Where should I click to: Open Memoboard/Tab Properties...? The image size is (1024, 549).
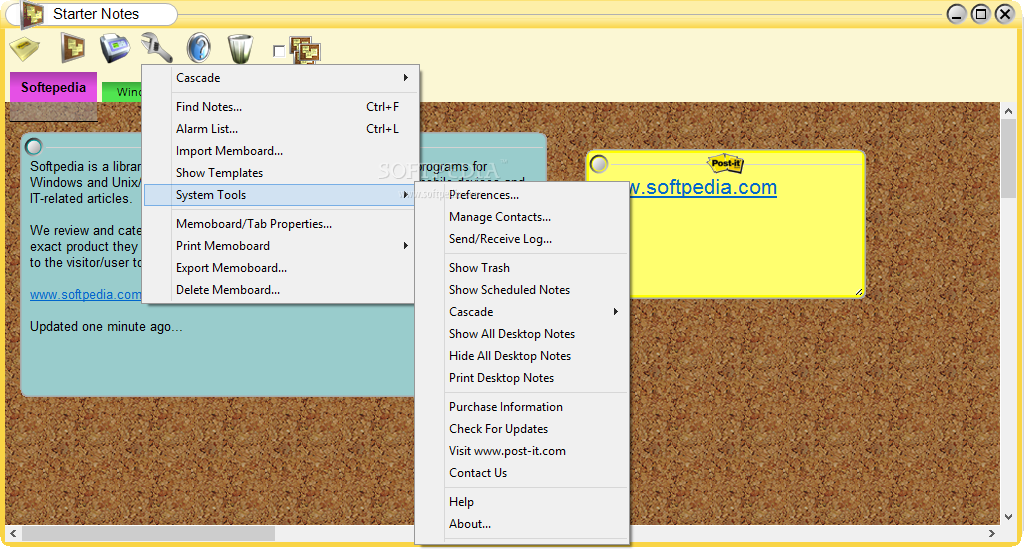(x=280, y=223)
